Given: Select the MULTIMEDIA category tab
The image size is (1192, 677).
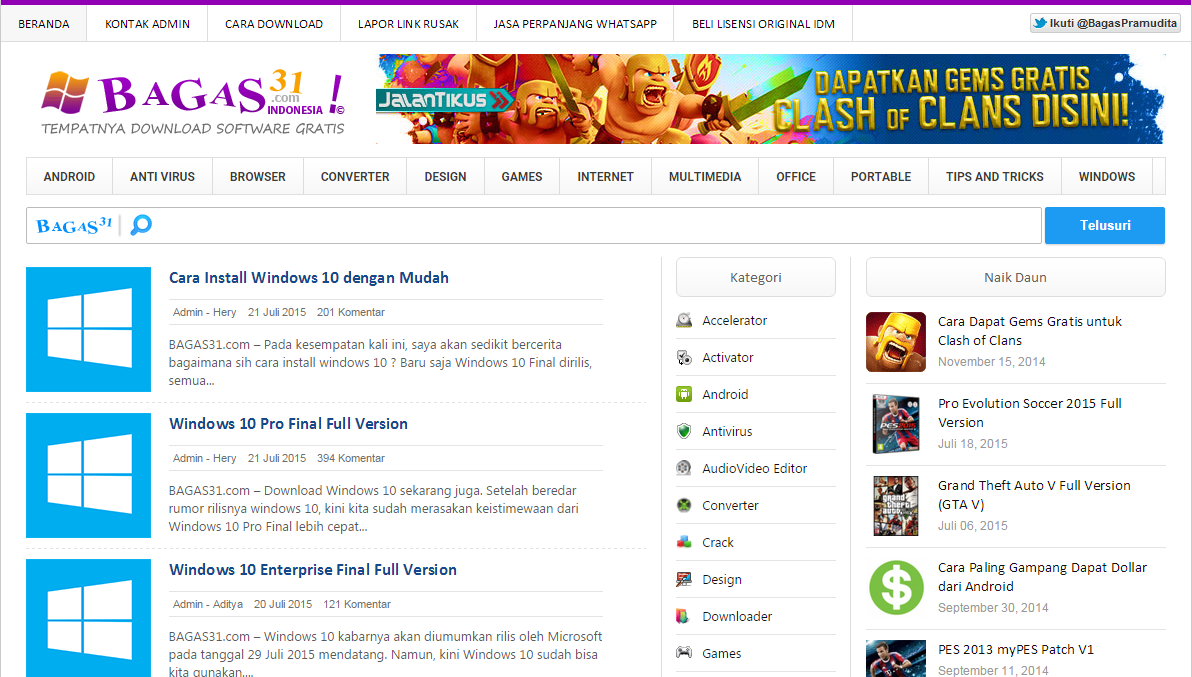Looking at the screenshot, I should (x=705, y=176).
